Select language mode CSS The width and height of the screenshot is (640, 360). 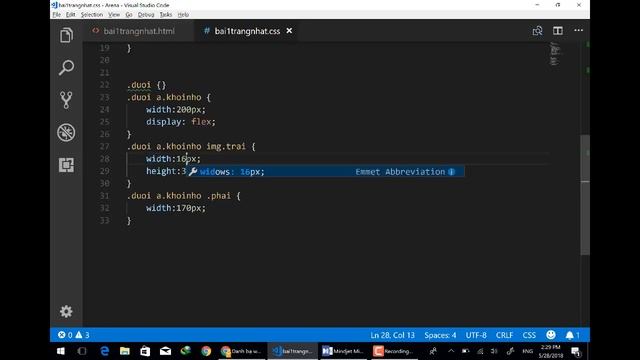pos(529,335)
